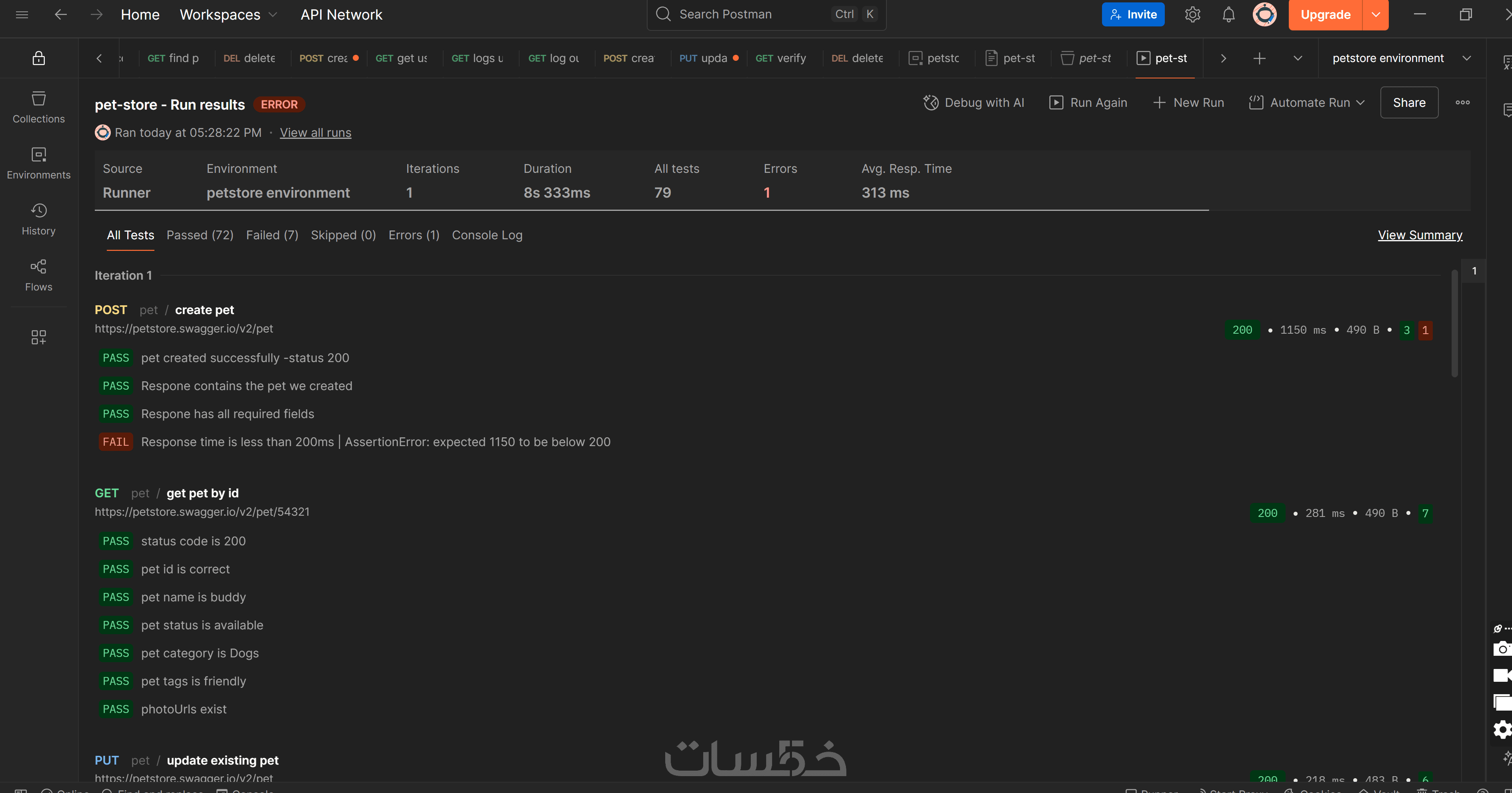
Task: Click the Run Again button
Action: coord(1088,103)
